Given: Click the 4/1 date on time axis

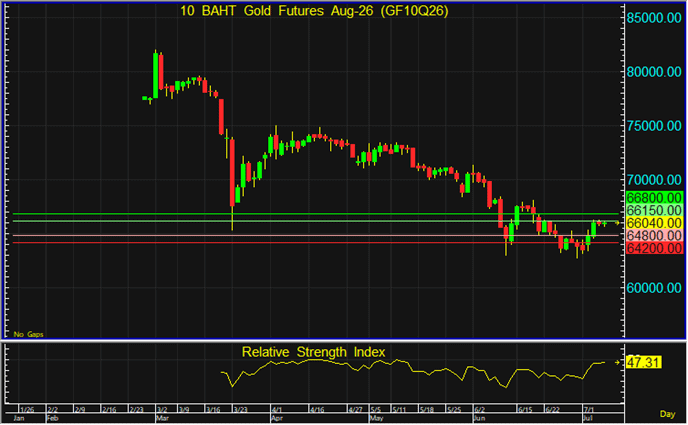Looking at the screenshot, I should [277, 410].
